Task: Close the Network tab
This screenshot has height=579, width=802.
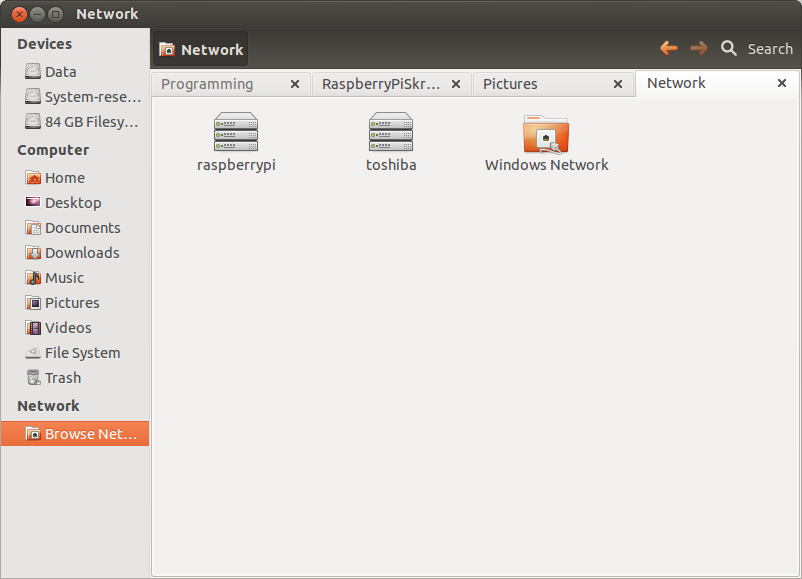Action: coord(782,83)
